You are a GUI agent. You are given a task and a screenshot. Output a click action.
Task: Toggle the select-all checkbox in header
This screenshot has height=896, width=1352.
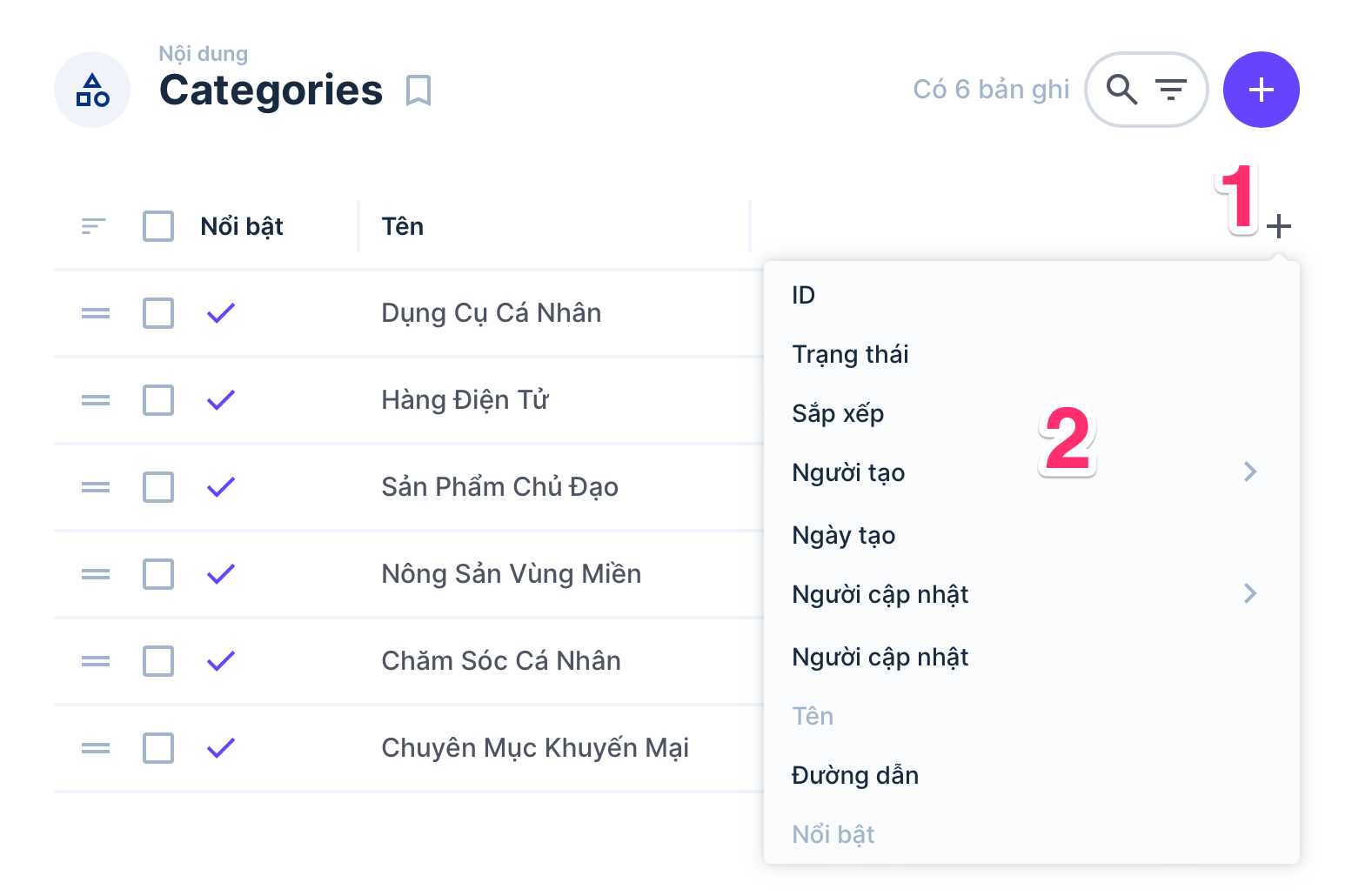pos(158,226)
